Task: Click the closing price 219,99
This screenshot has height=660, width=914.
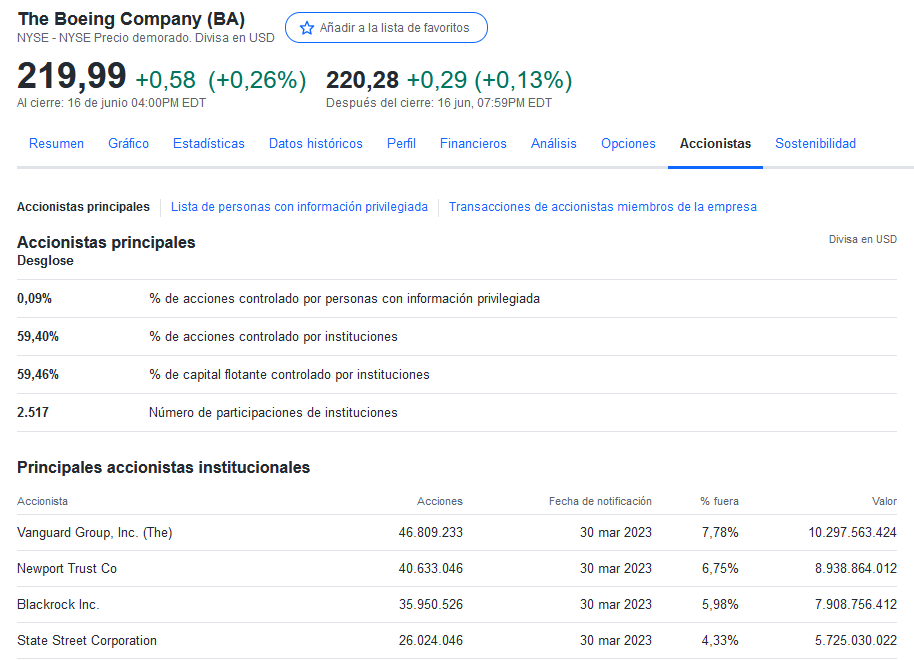Action: click(72, 76)
